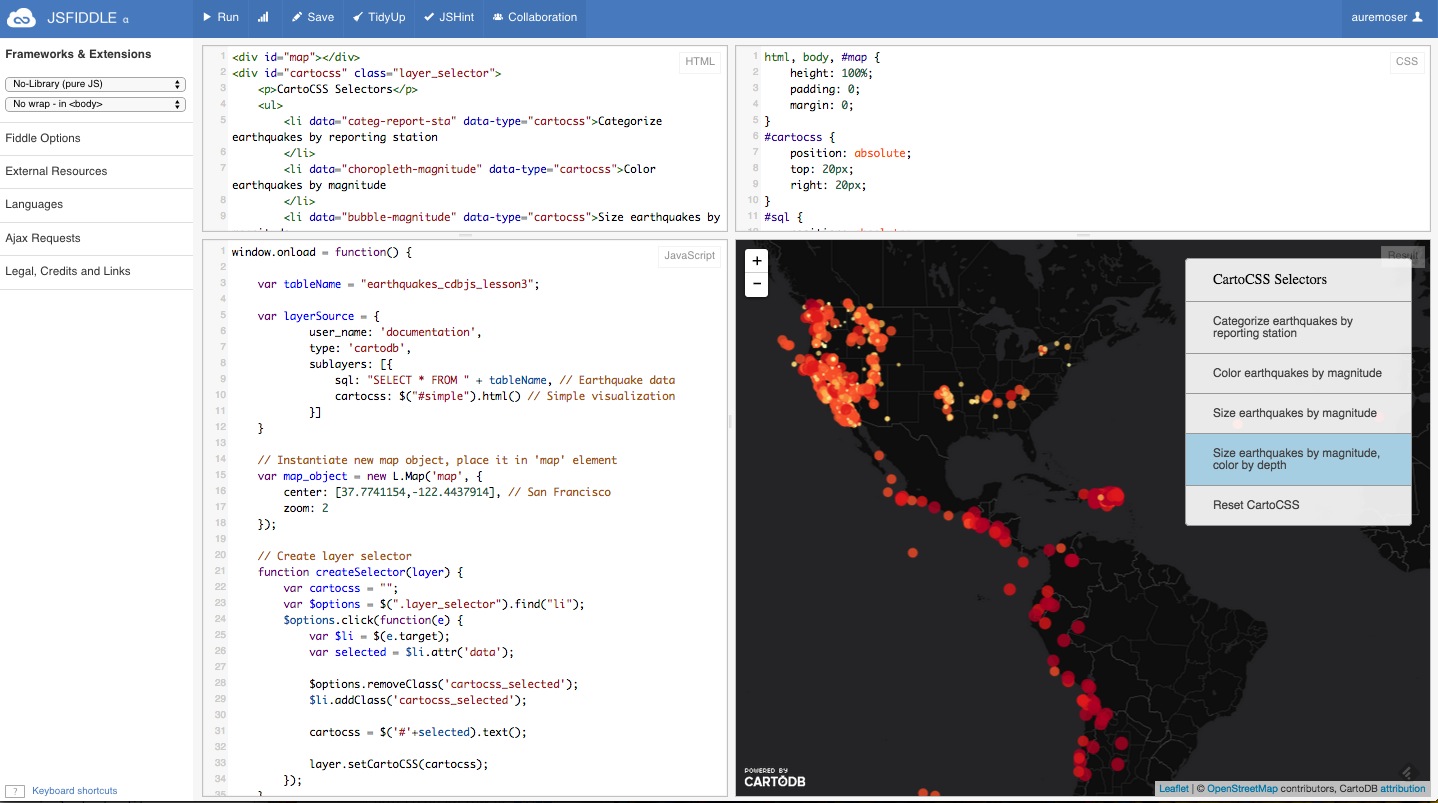Click the keyboard shortcuts question mark icon

[14, 791]
